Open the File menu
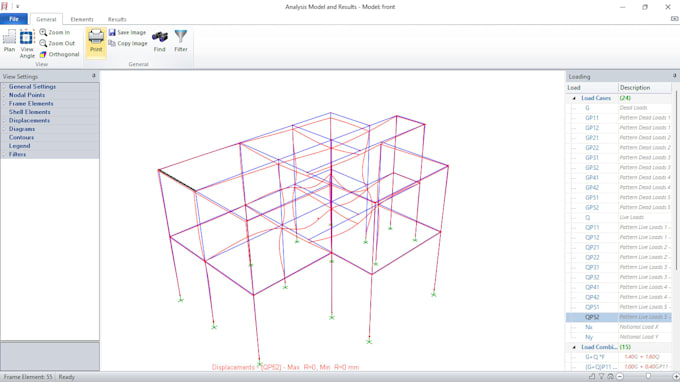680x382 pixels. coord(14,19)
